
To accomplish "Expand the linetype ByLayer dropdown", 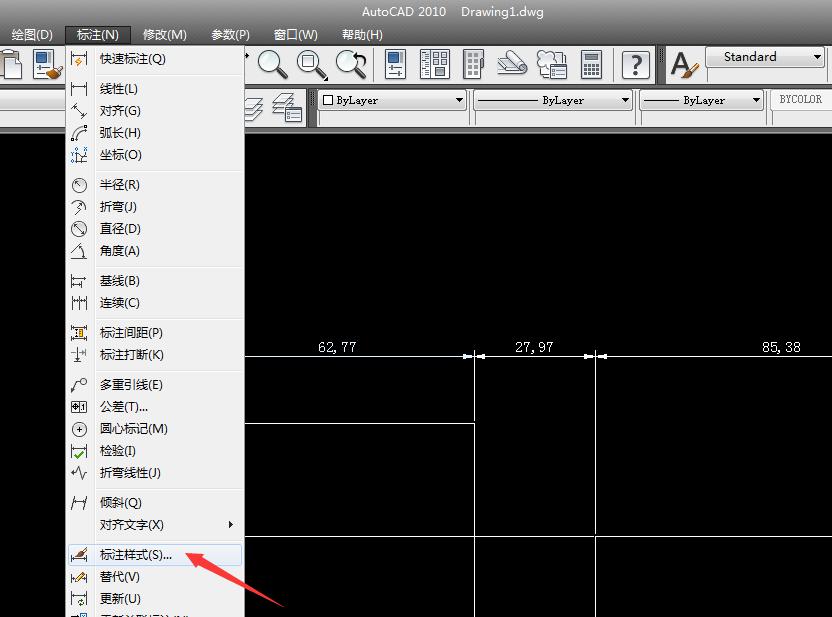I will 625,100.
